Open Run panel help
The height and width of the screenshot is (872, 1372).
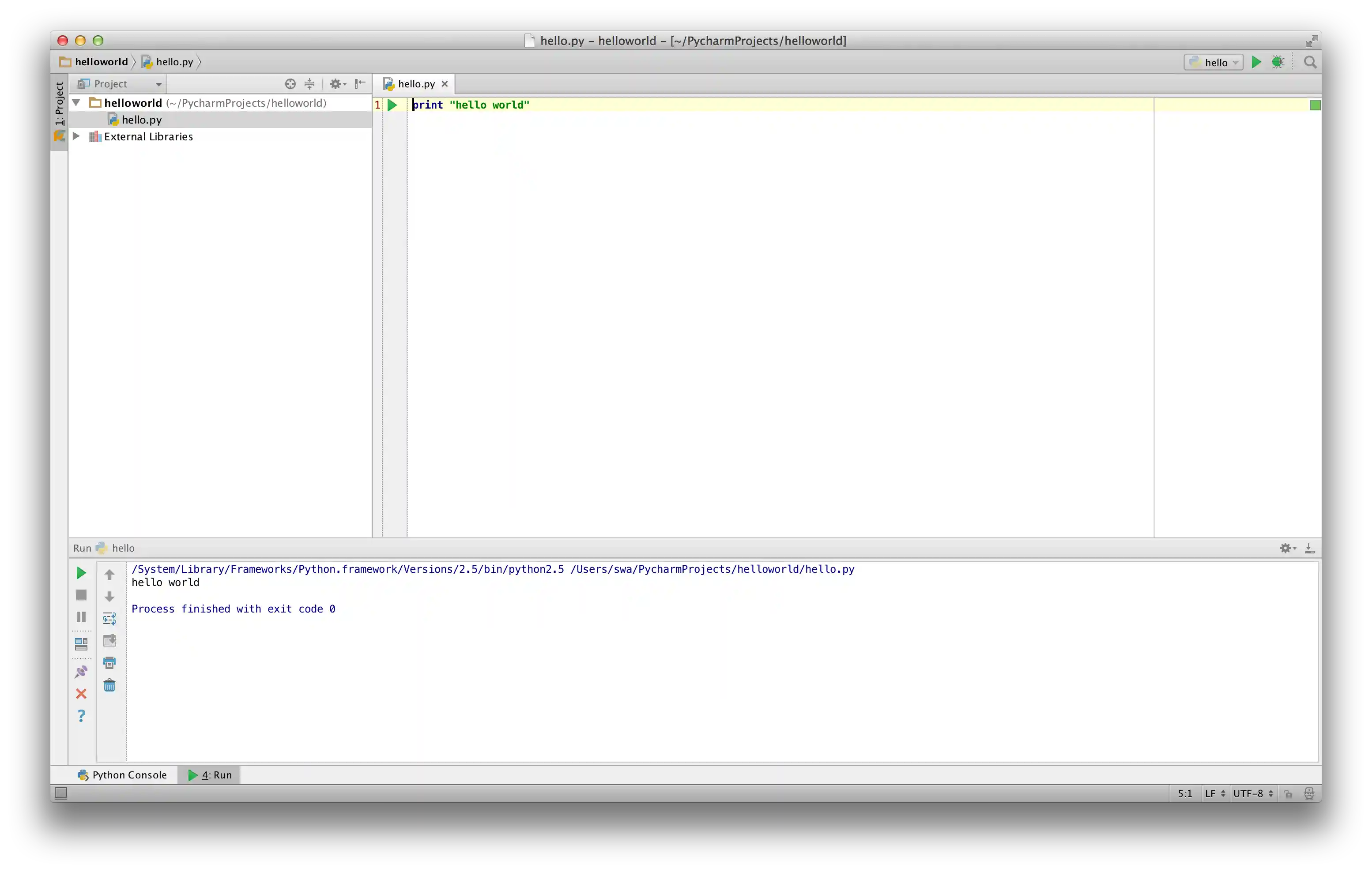(81, 716)
